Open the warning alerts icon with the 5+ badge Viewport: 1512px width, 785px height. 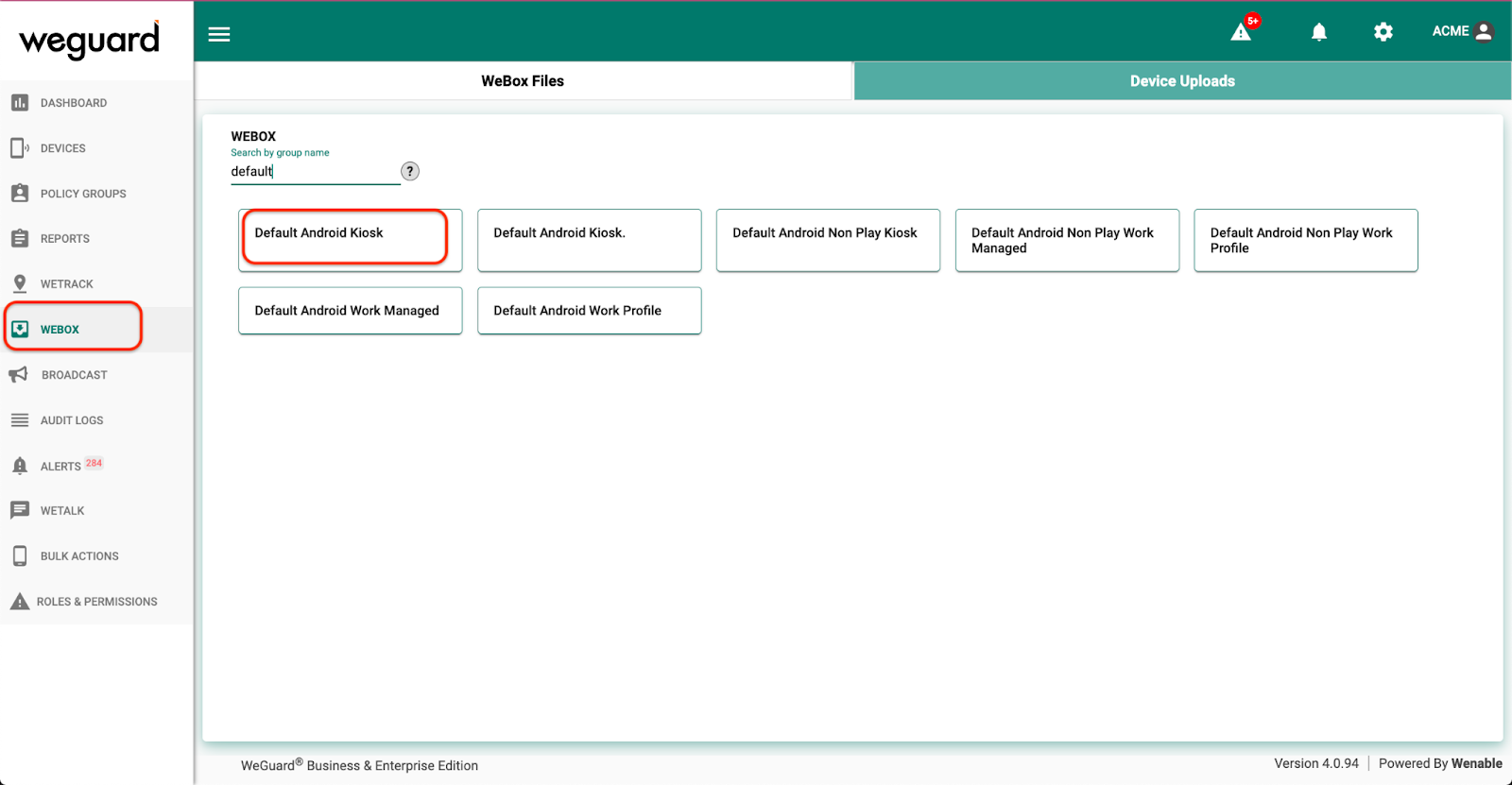click(x=1242, y=32)
